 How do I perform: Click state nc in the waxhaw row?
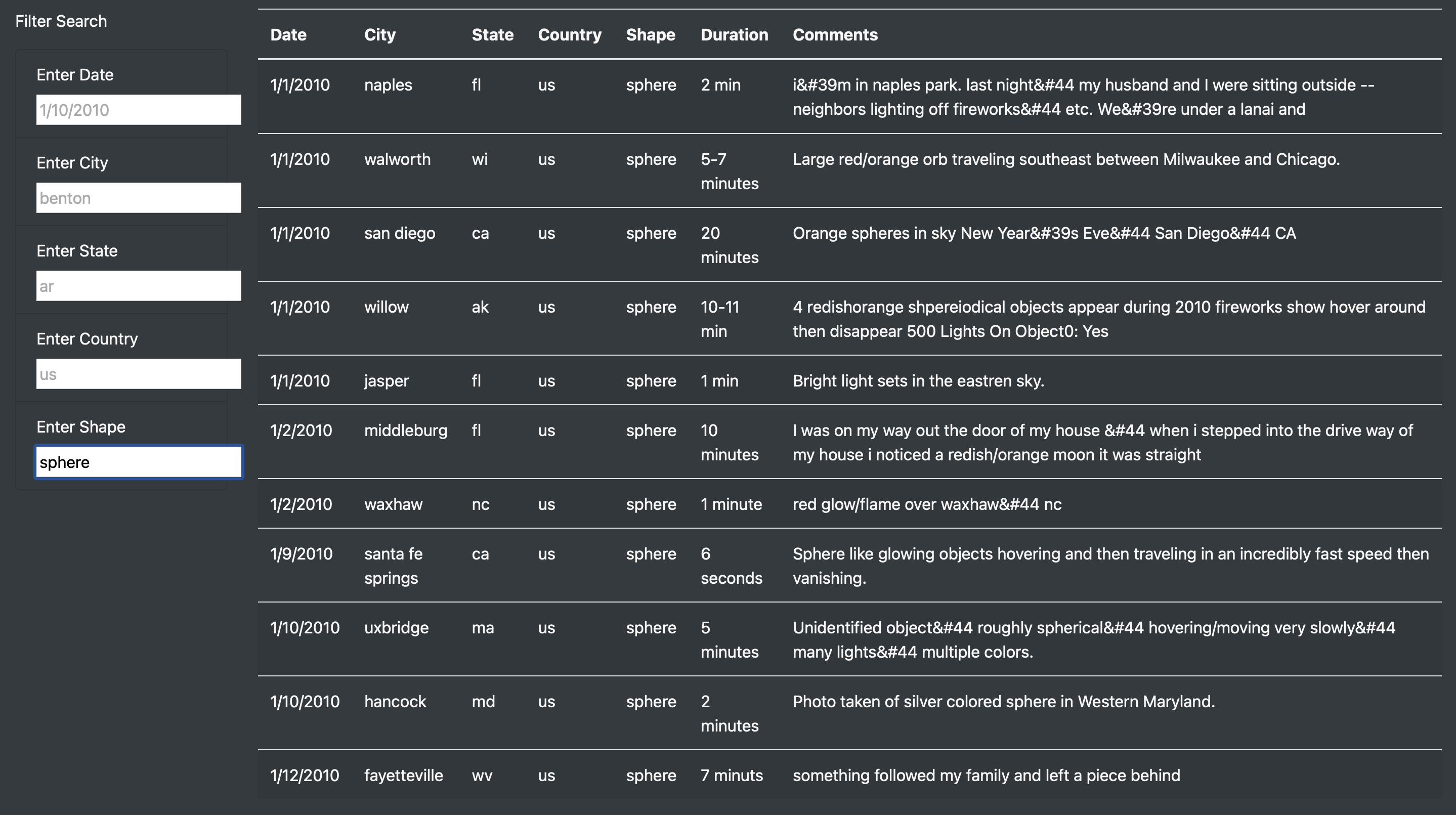481,505
